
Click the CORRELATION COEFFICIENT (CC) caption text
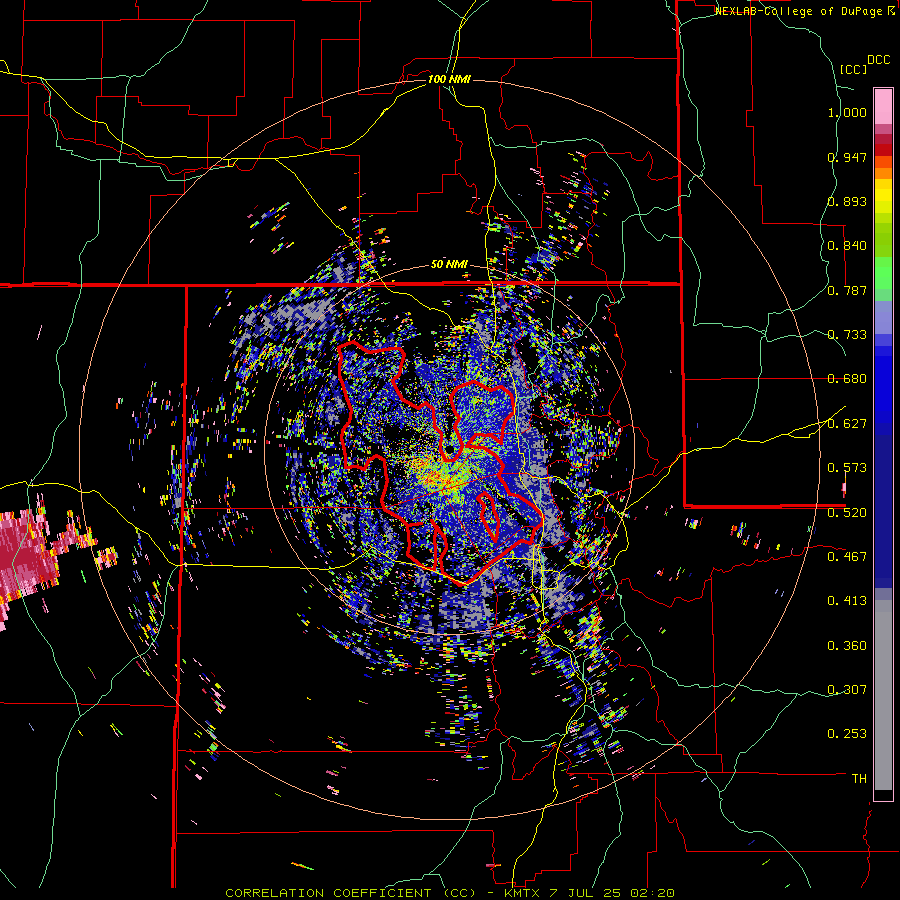point(351,893)
